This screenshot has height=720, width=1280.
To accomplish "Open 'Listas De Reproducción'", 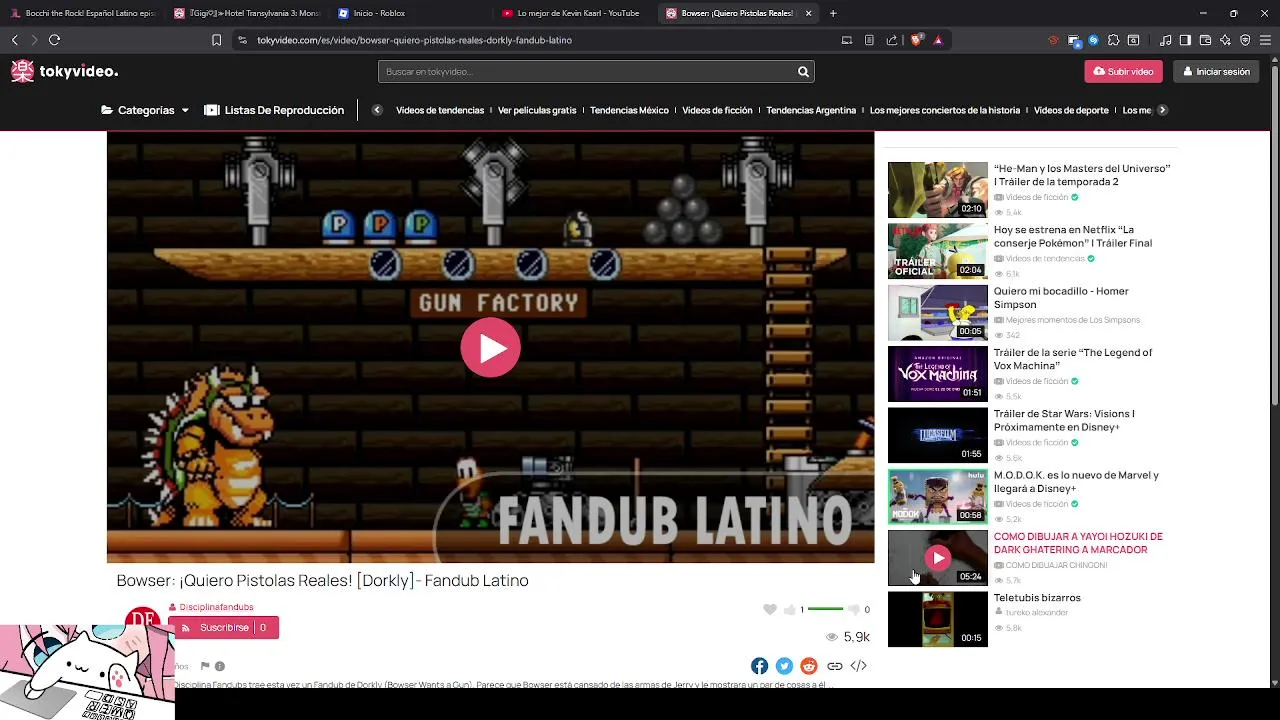I will pyautogui.click(x=274, y=110).
